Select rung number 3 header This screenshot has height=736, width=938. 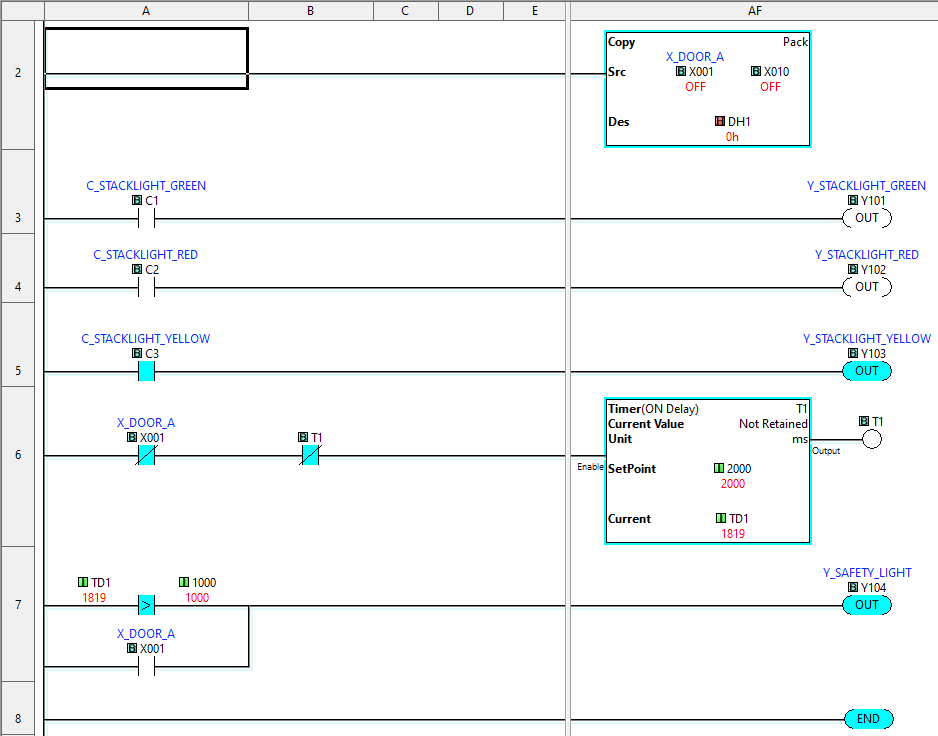(18, 191)
